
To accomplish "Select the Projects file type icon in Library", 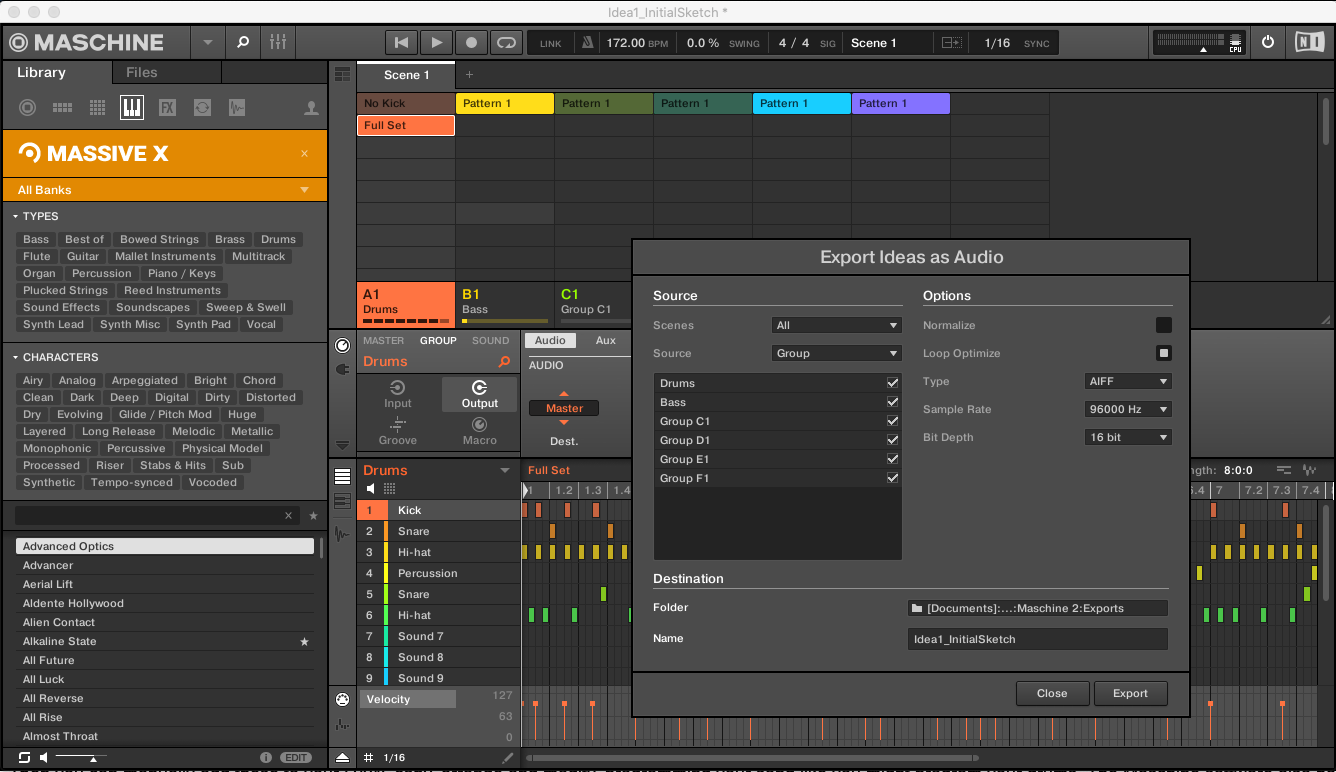I will (x=27, y=107).
